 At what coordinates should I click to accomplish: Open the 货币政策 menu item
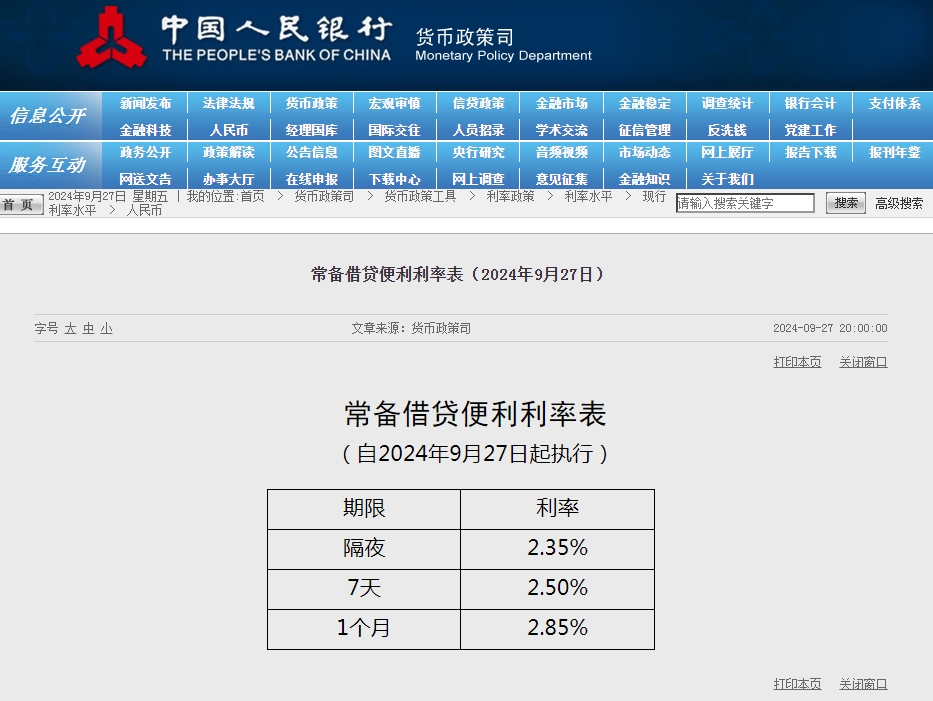tap(312, 104)
